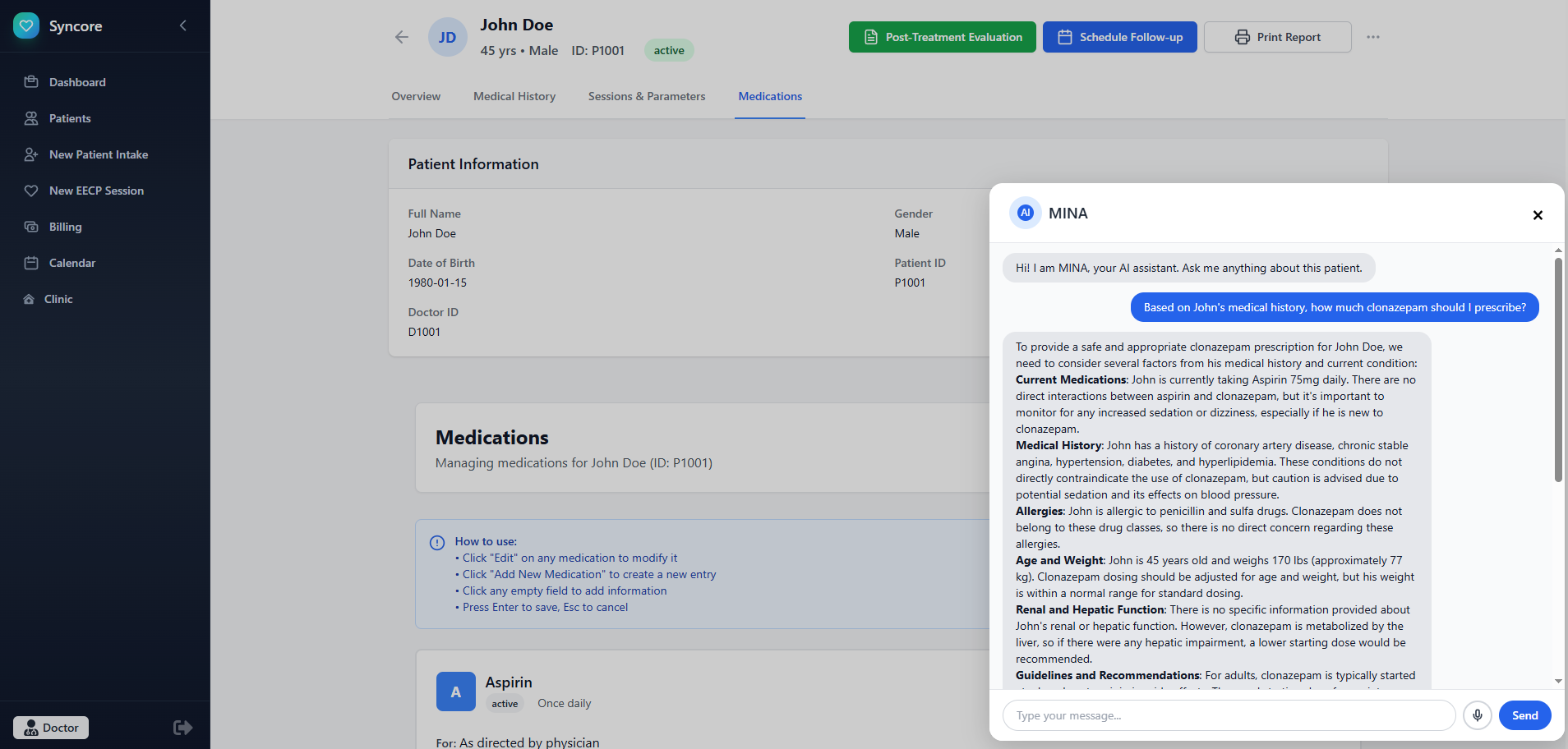Open the Dashboard from the sidebar
Image resolution: width=1568 pixels, height=749 pixels.
[77, 82]
